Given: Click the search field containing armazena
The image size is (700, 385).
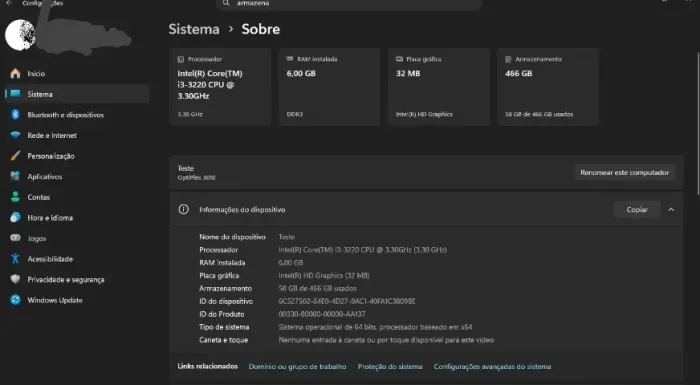Looking at the screenshot, I should point(349,4).
